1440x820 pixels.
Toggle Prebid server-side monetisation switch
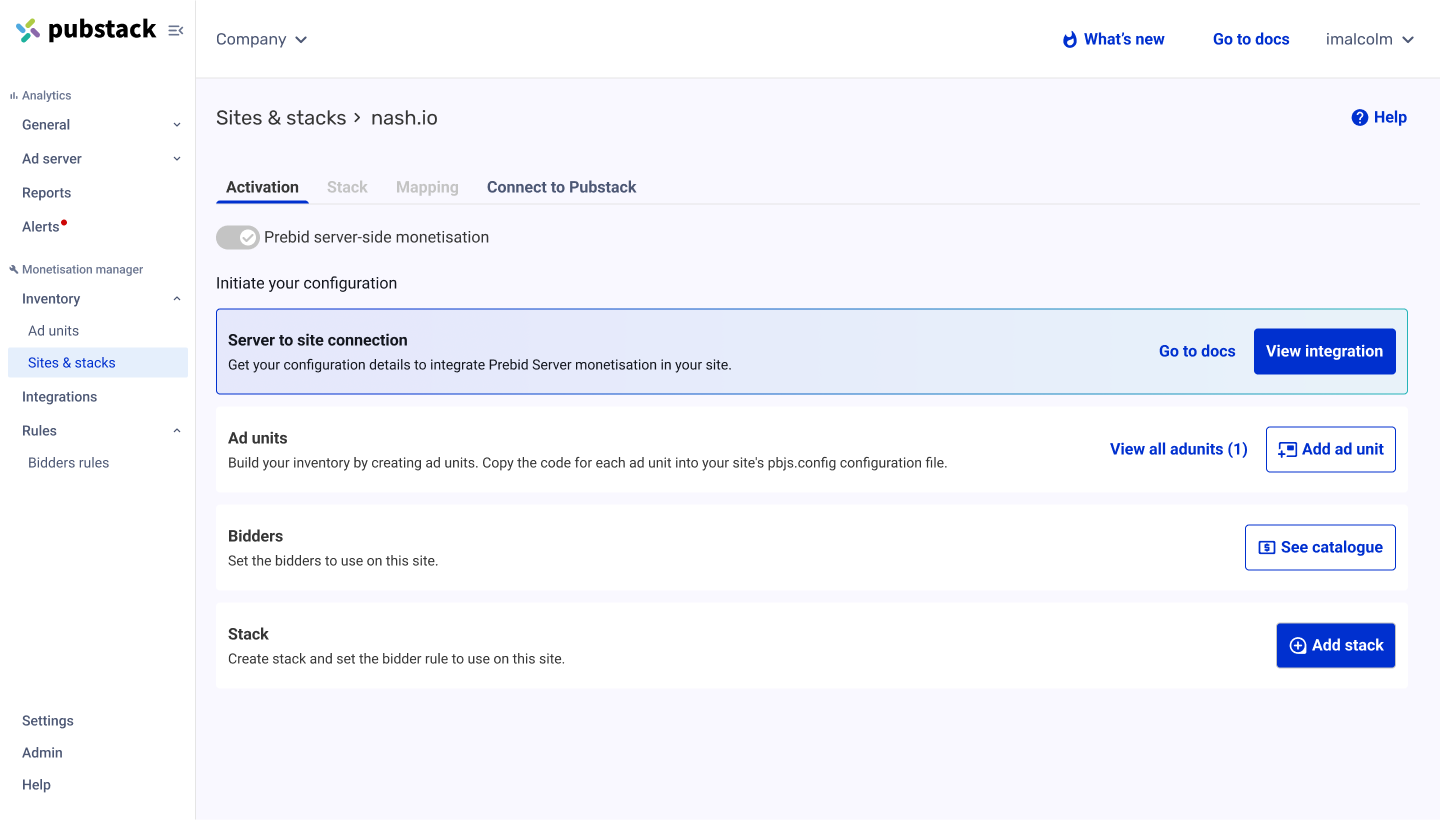point(238,238)
